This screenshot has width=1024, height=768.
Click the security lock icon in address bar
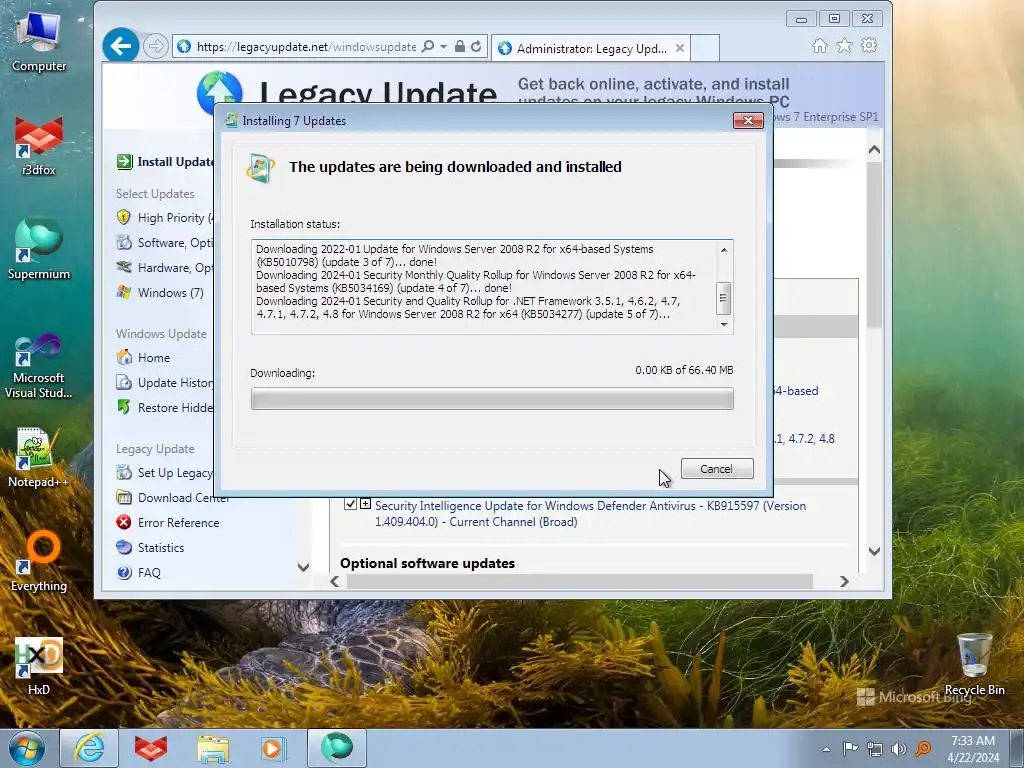pyautogui.click(x=460, y=46)
